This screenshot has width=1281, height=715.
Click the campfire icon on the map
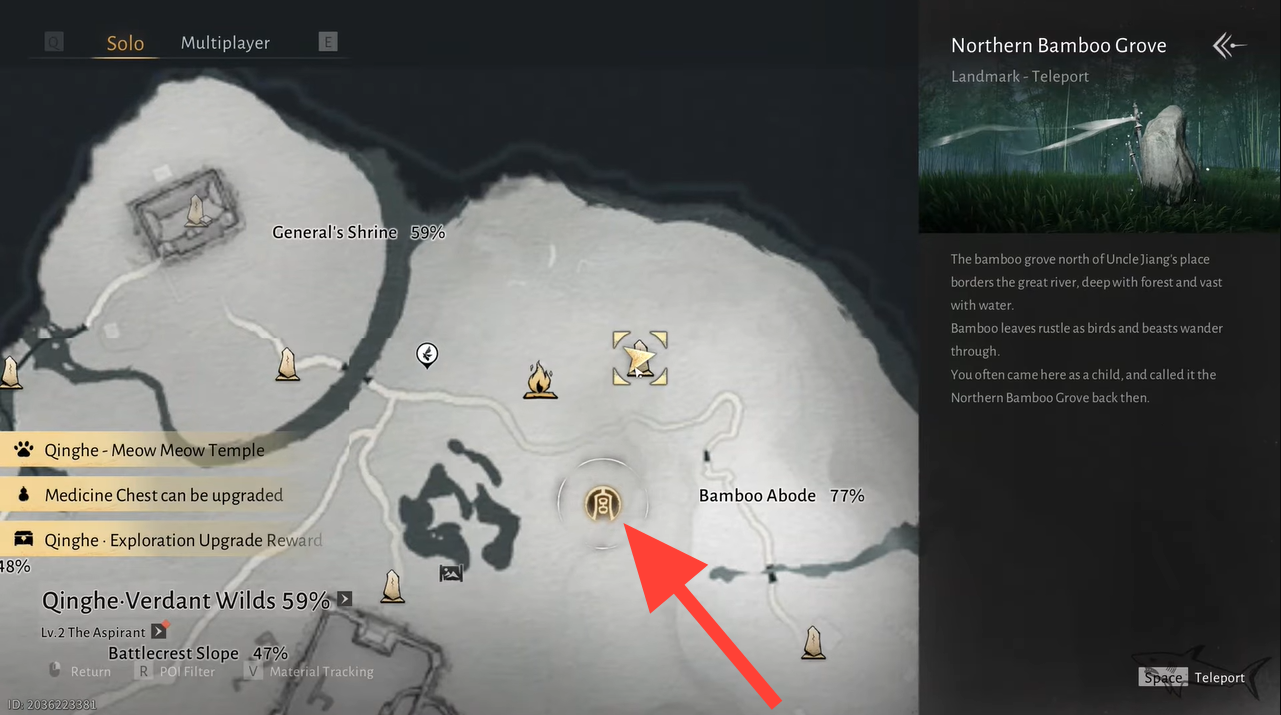pyautogui.click(x=540, y=381)
